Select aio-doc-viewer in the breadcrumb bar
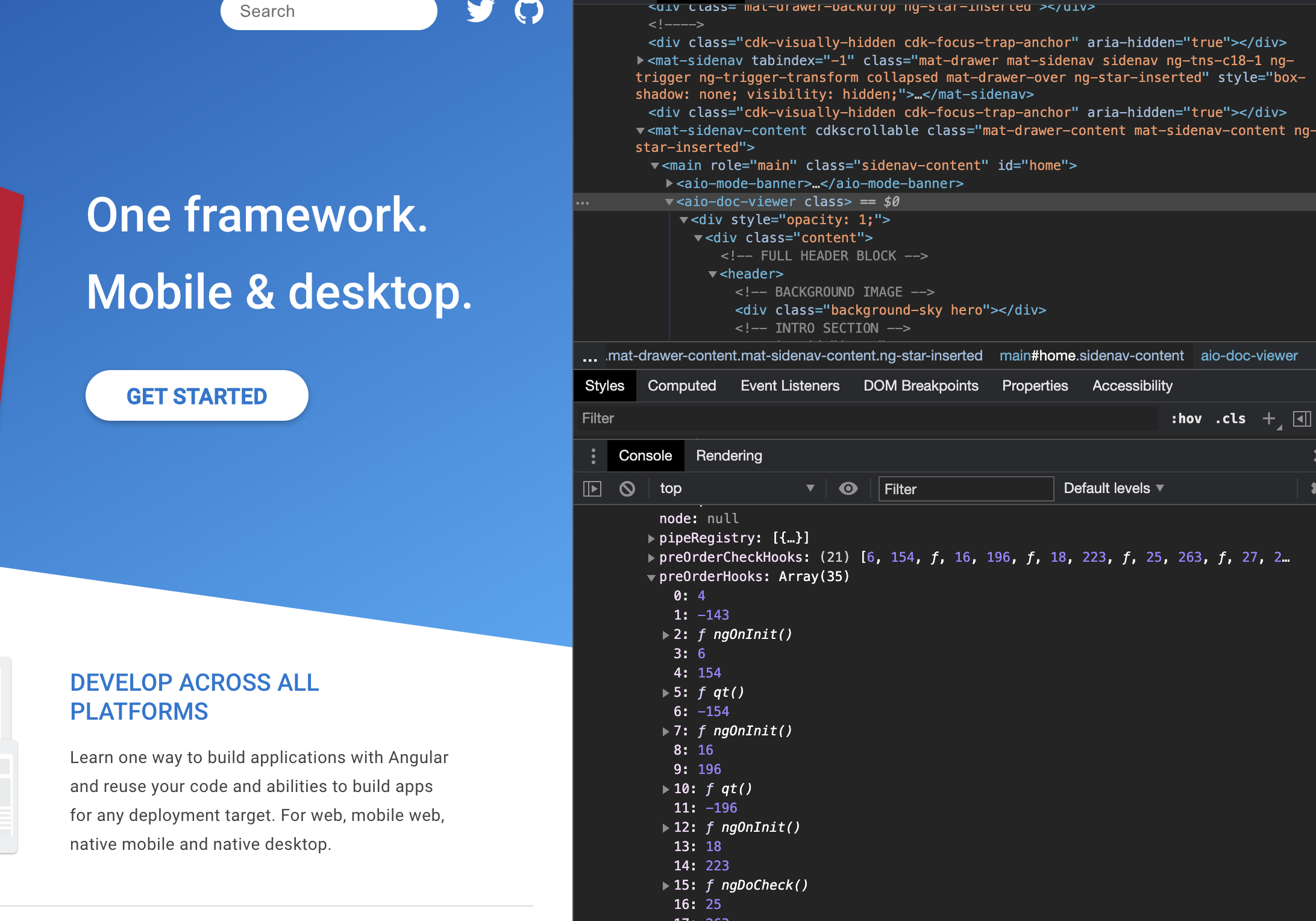1316x921 pixels. click(1250, 356)
